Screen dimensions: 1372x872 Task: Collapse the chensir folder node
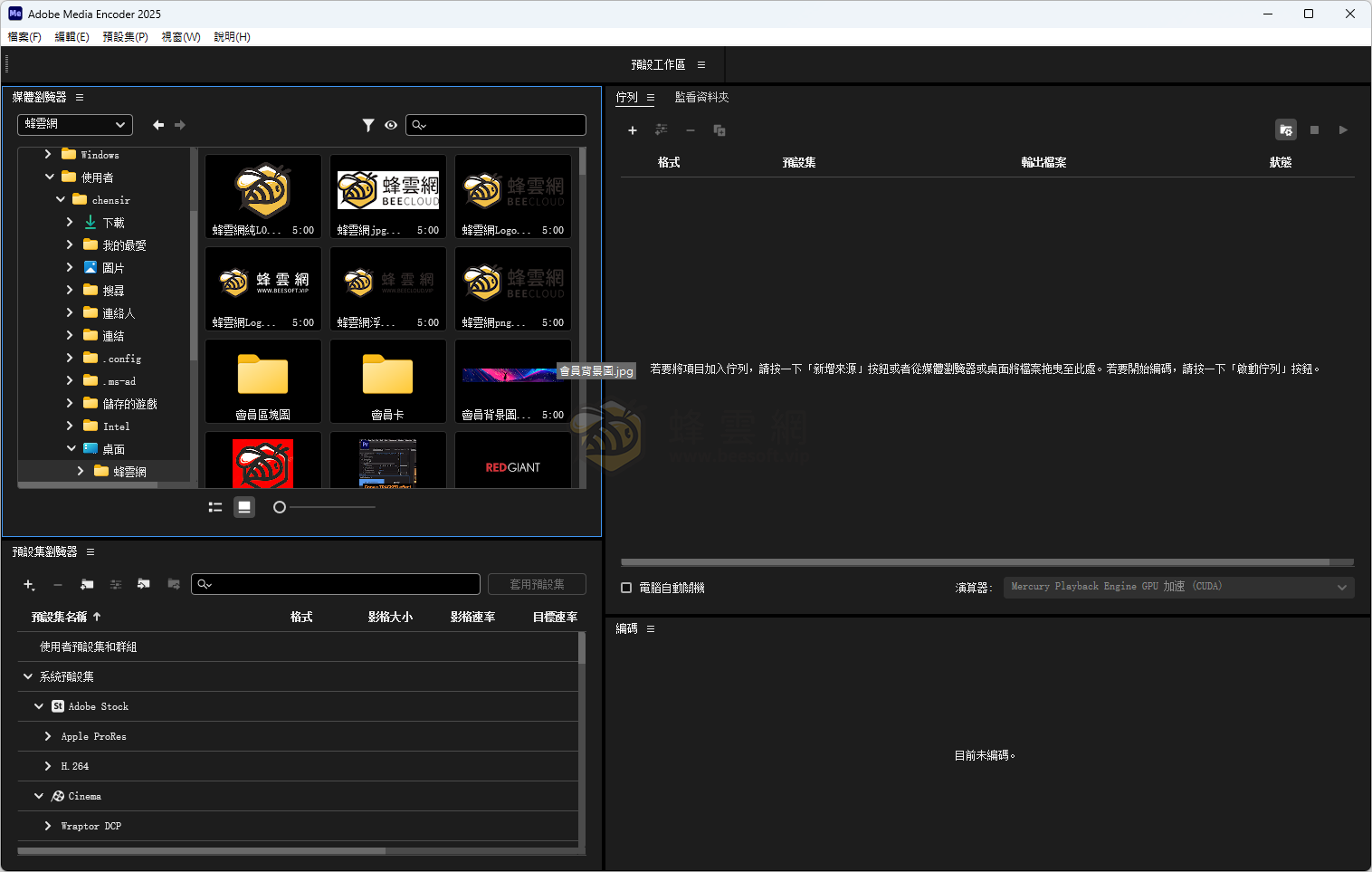pos(61,200)
